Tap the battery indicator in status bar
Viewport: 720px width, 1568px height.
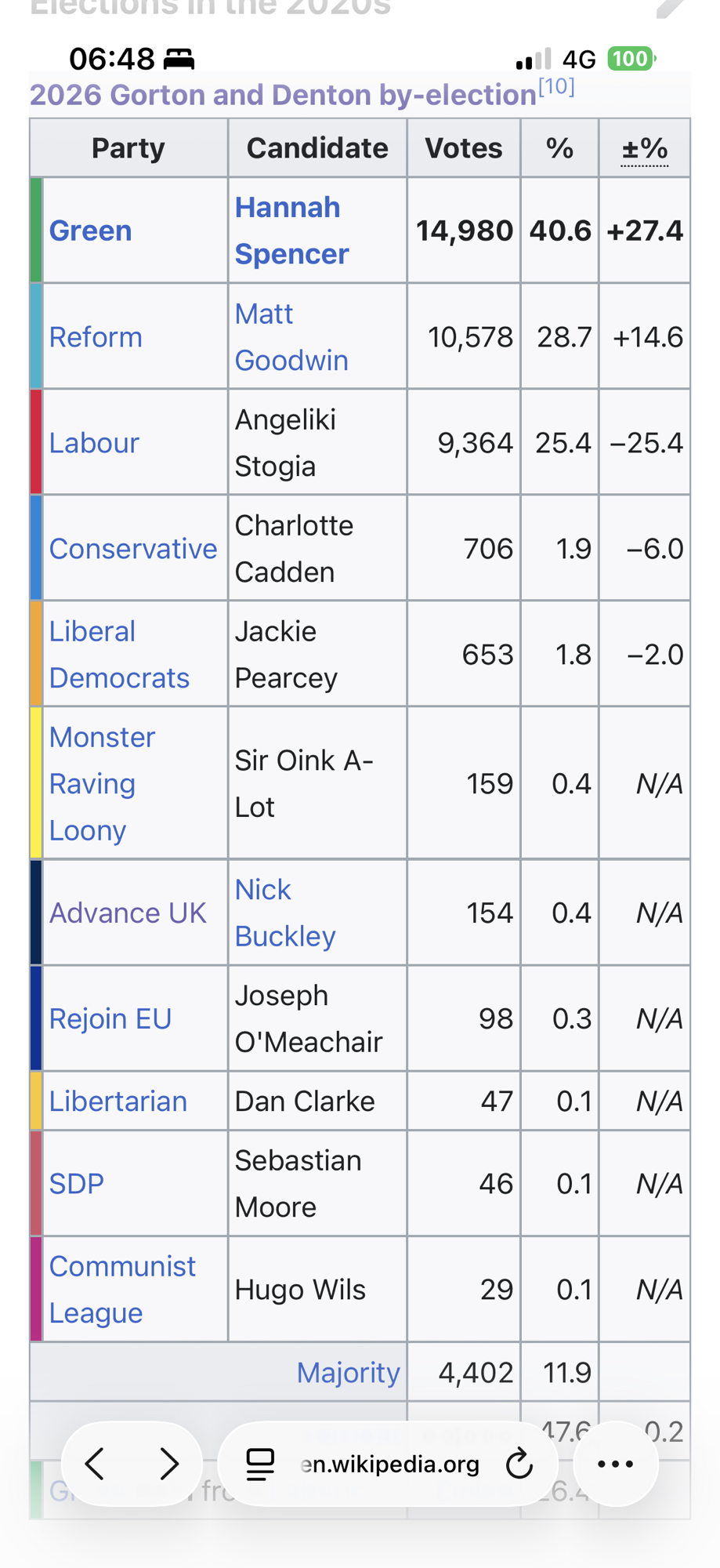[x=631, y=59]
